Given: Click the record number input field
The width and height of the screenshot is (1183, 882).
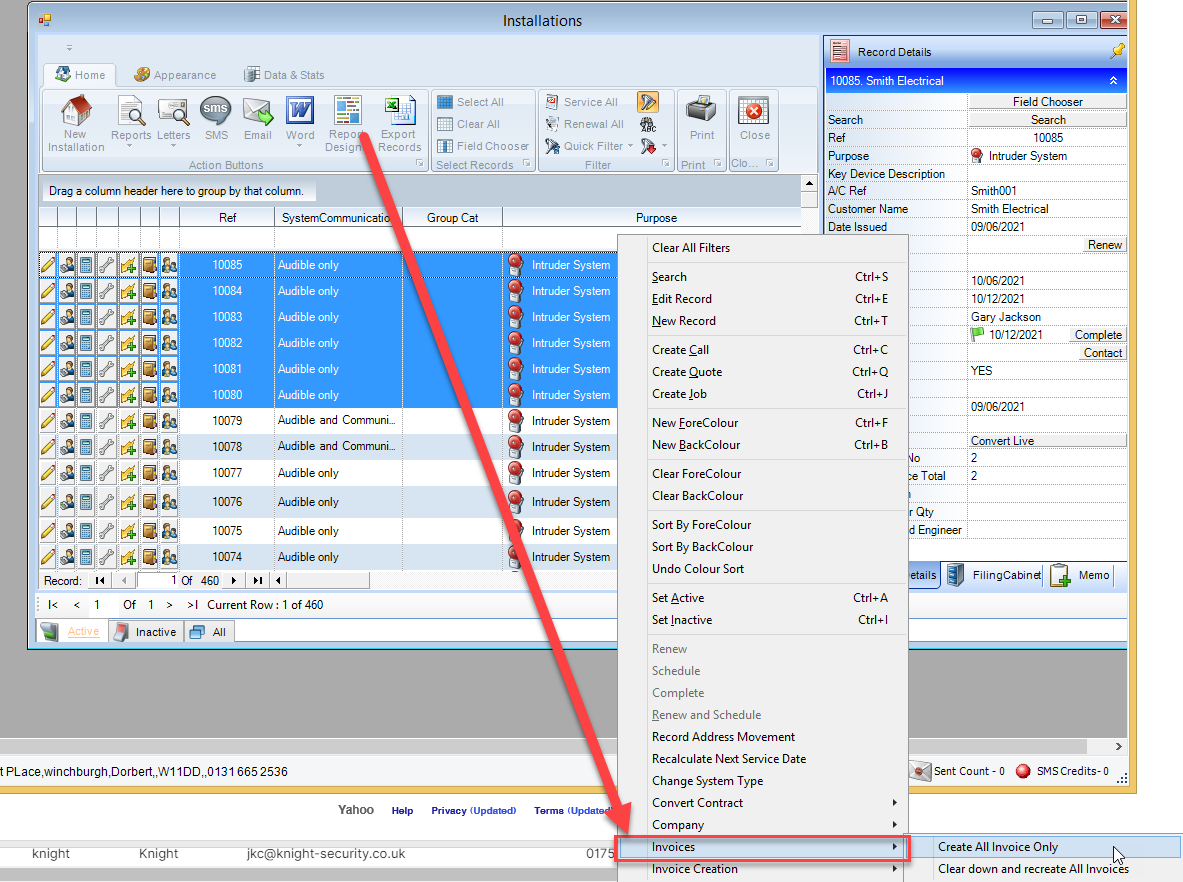Looking at the screenshot, I should (157, 581).
